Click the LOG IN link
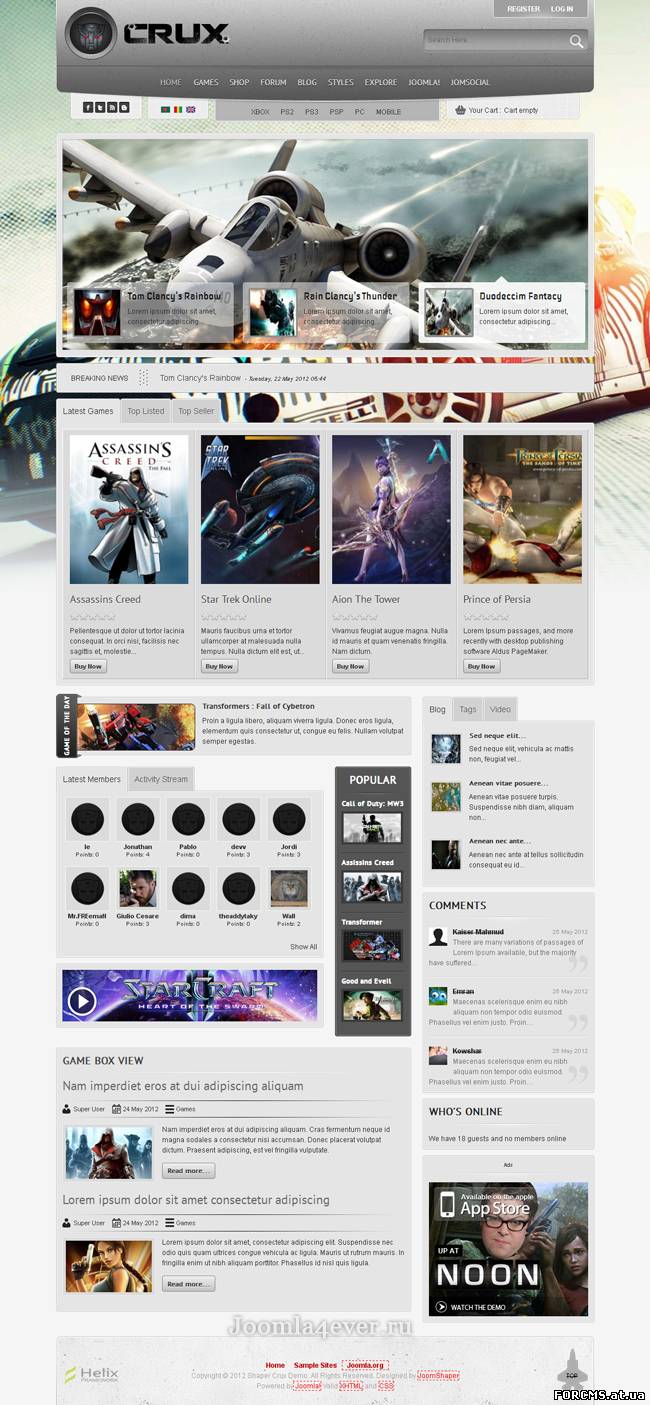 click(x=562, y=9)
